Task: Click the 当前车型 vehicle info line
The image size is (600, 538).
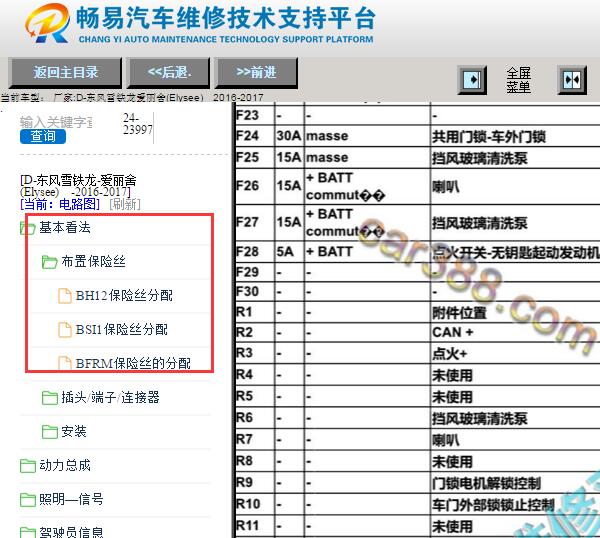Action: coord(132,98)
